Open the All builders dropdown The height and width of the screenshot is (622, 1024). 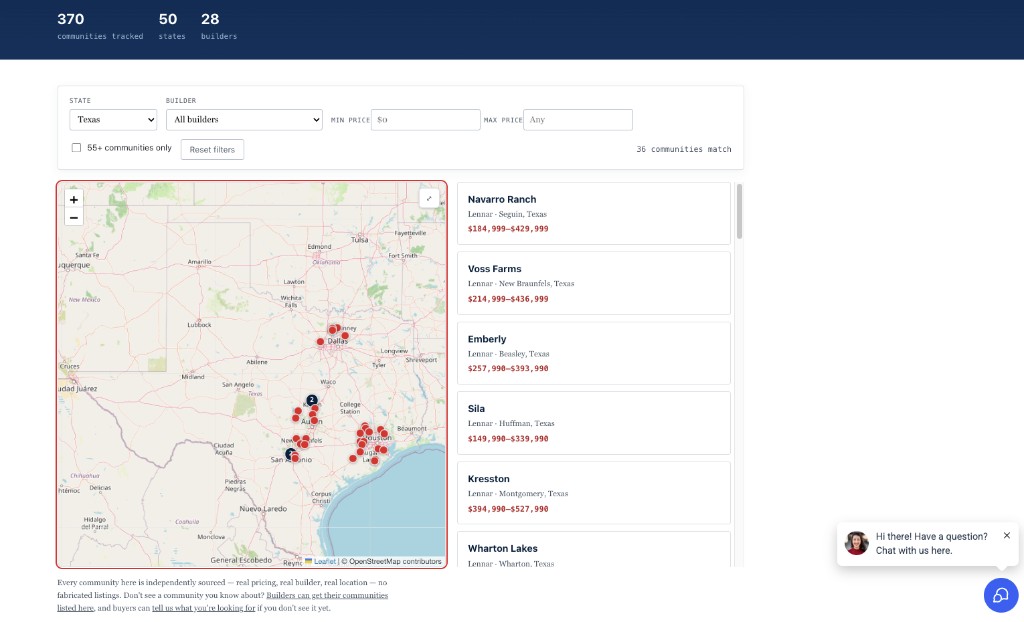pyautogui.click(x=244, y=120)
